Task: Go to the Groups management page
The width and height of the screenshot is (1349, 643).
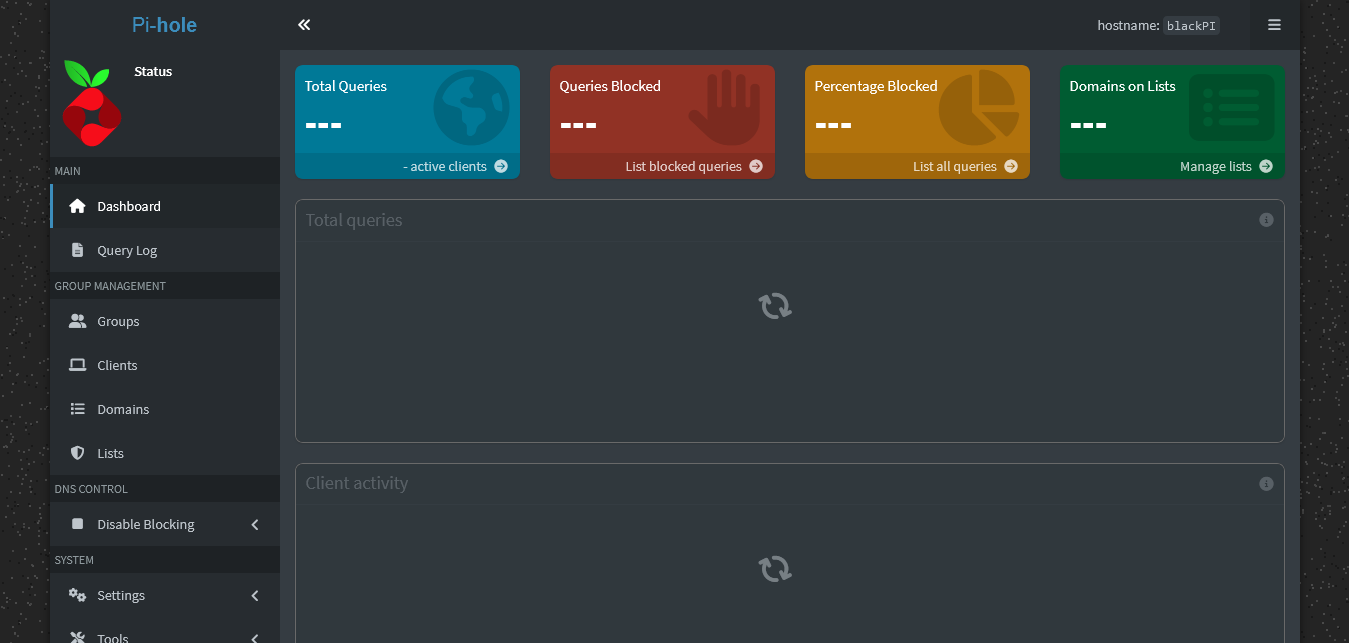Action: [118, 321]
